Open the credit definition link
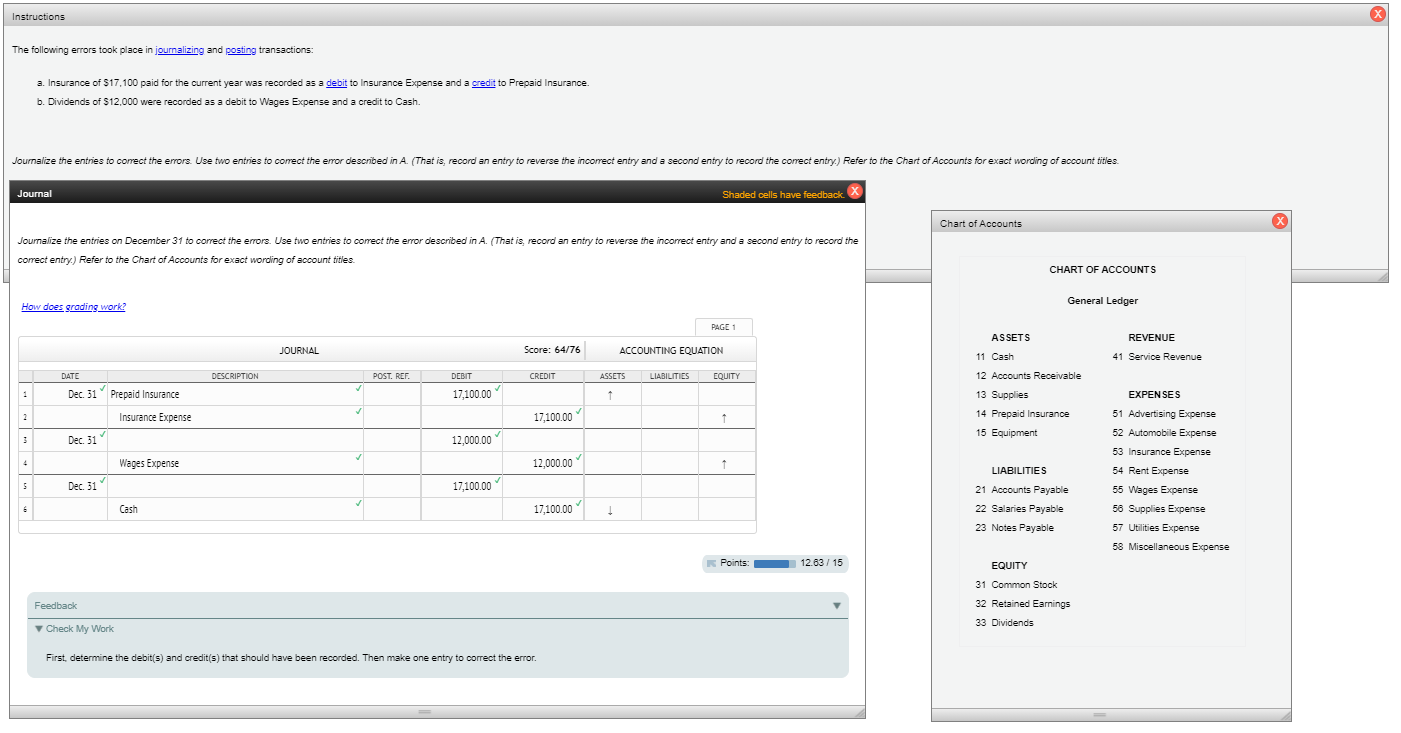This screenshot has height=733, width=1401. pos(484,82)
